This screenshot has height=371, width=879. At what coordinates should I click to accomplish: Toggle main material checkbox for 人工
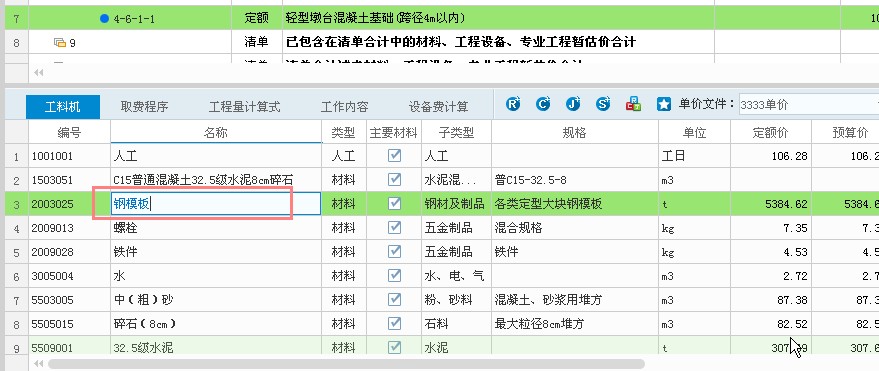[395, 155]
